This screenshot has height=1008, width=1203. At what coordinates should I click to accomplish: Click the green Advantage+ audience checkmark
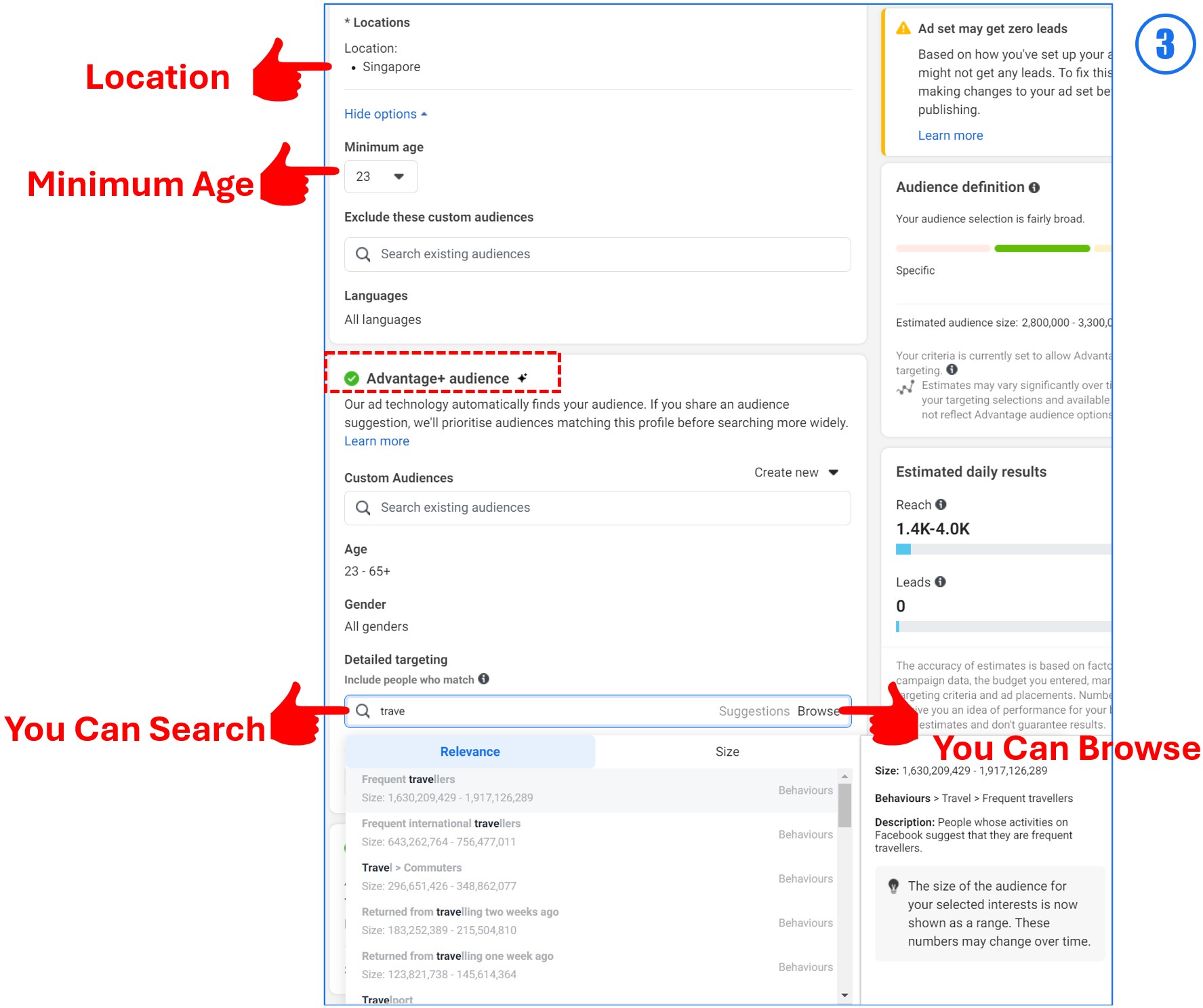[x=352, y=378]
